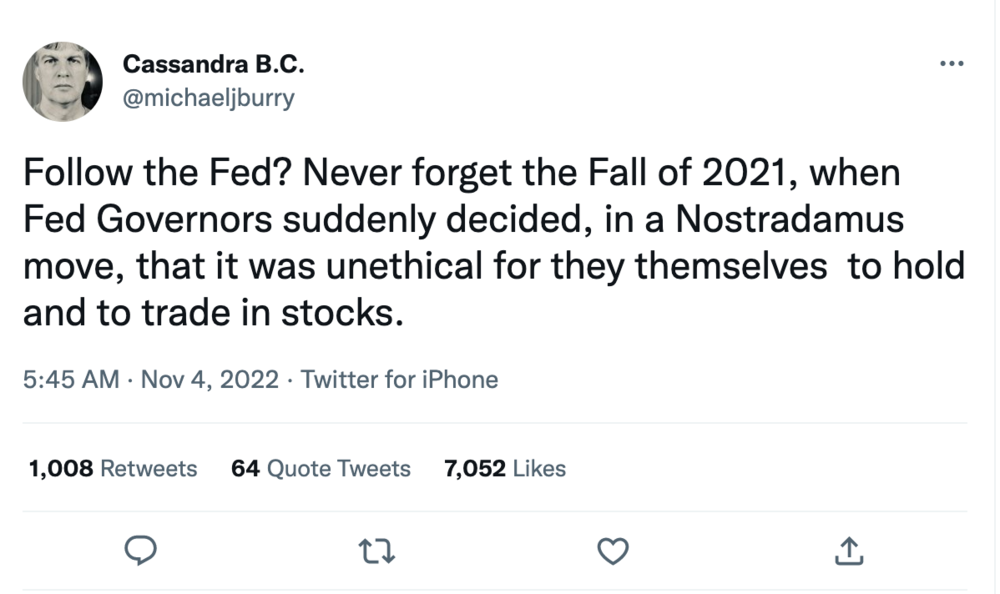Click the 'Retweets' label next to 1,008
Viewport: 1000px width, 594px height.
149,468
